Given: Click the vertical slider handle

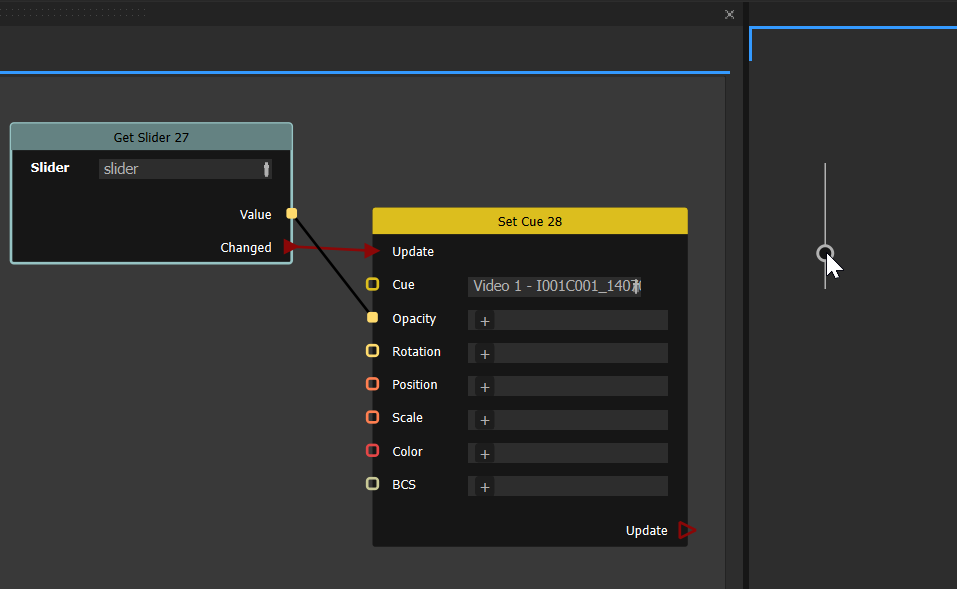Looking at the screenshot, I should click(x=824, y=253).
